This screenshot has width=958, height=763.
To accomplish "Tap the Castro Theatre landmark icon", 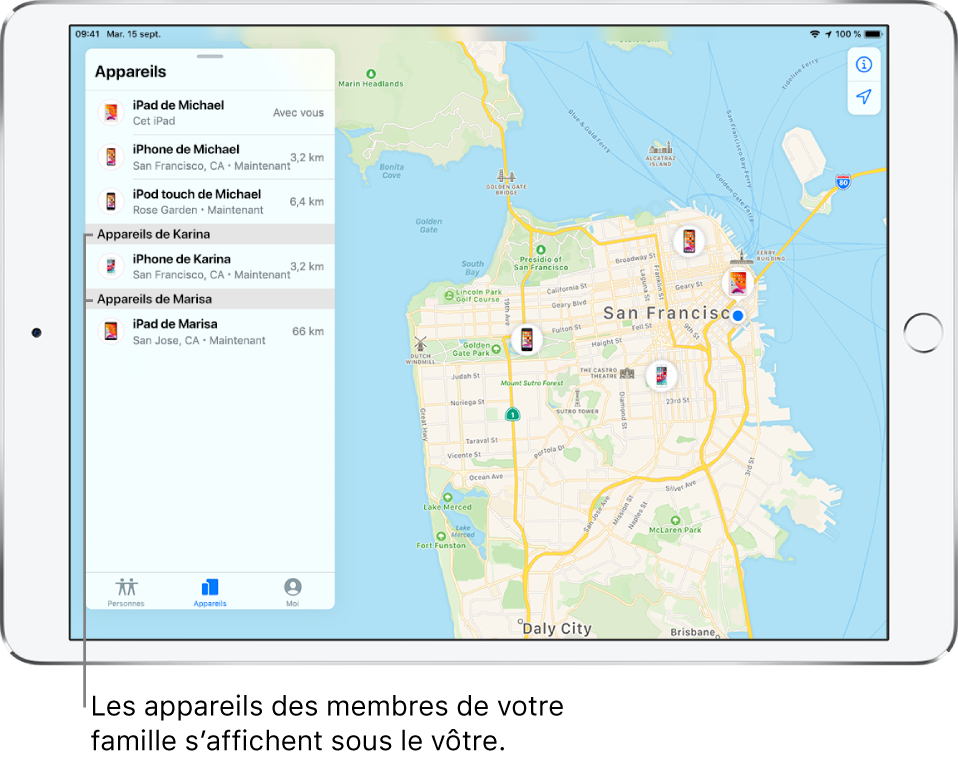I will point(627,373).
